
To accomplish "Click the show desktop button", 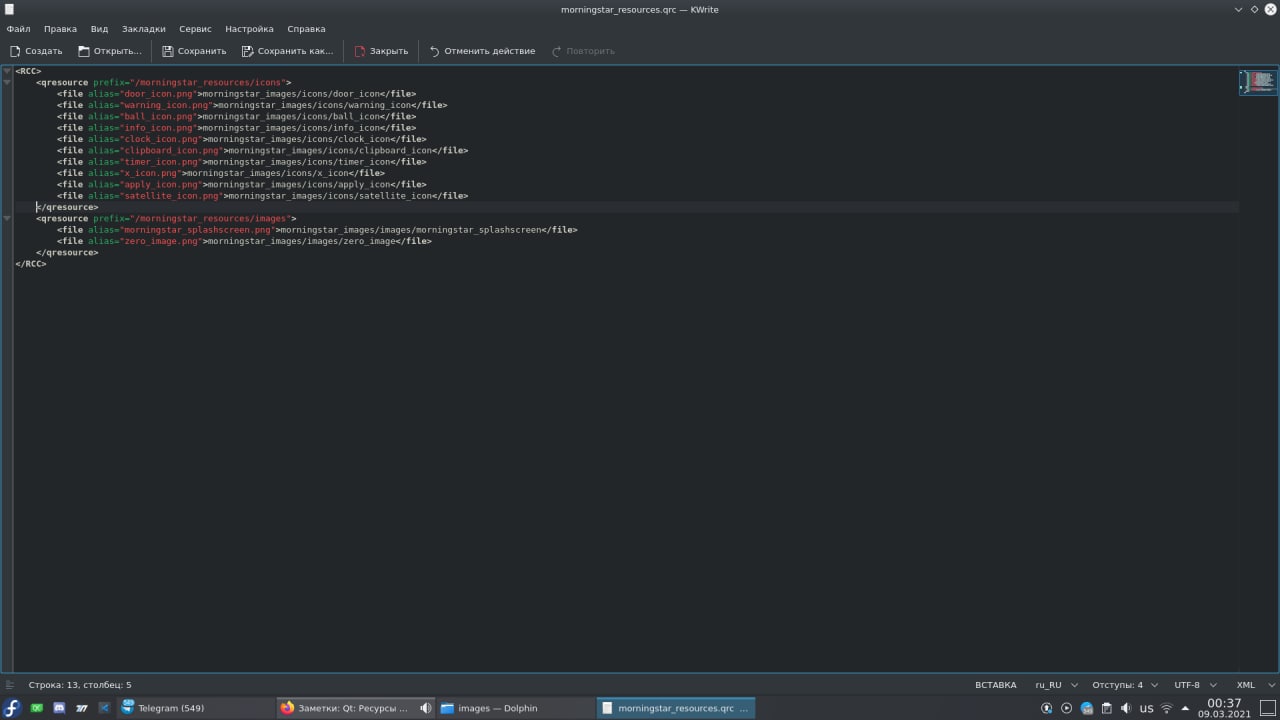I will pyautogui.click(x=1266, y=708).
